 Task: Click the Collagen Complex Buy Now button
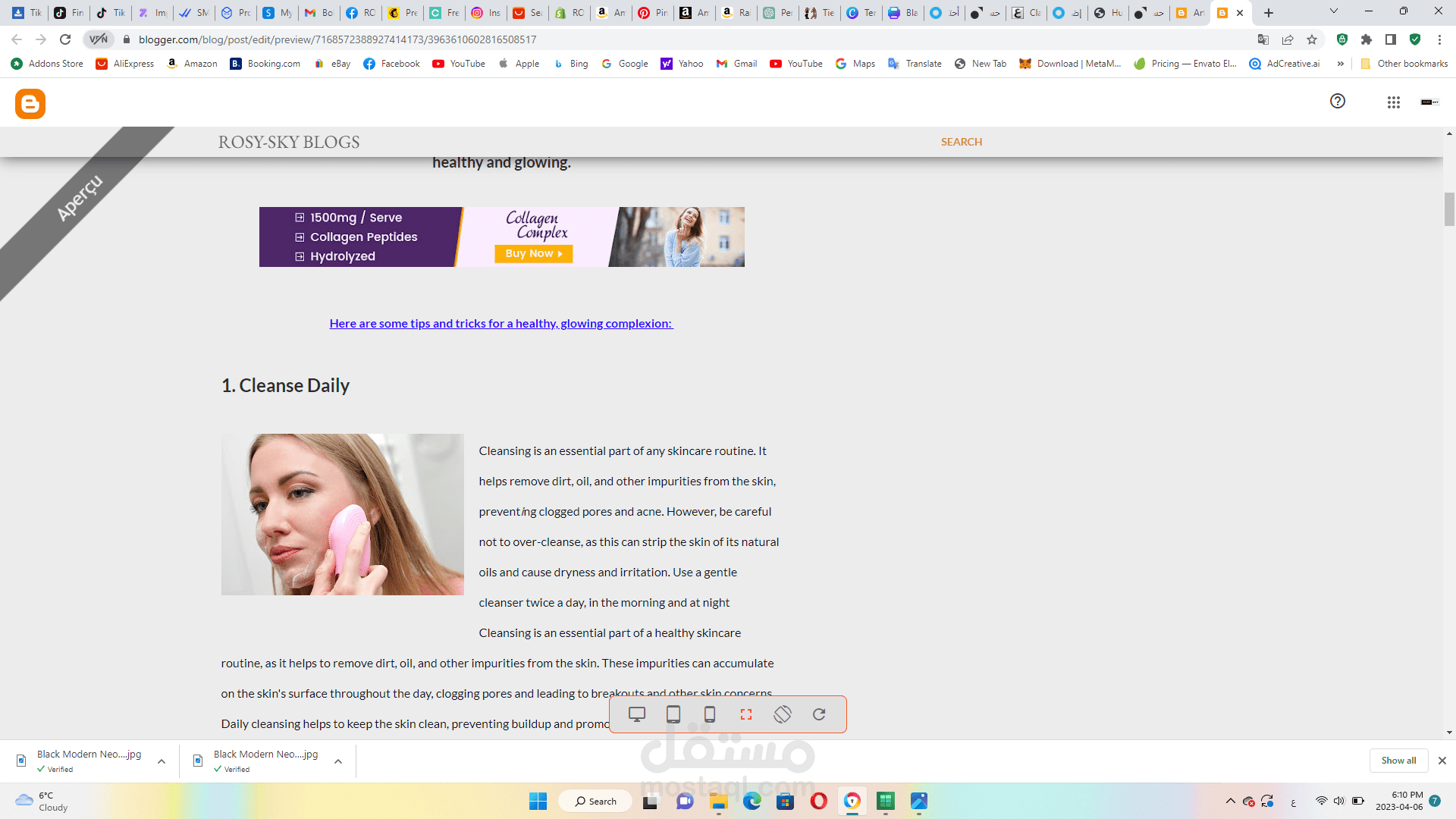pyautogui.click(x=534, y=254)
